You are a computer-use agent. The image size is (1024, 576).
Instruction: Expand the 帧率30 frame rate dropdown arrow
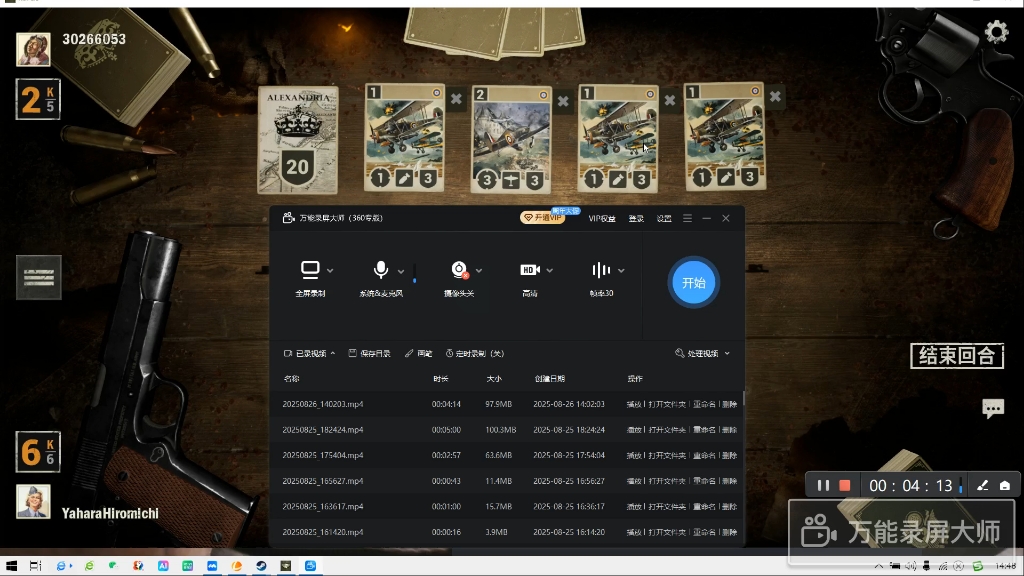(x=621, y=270)
